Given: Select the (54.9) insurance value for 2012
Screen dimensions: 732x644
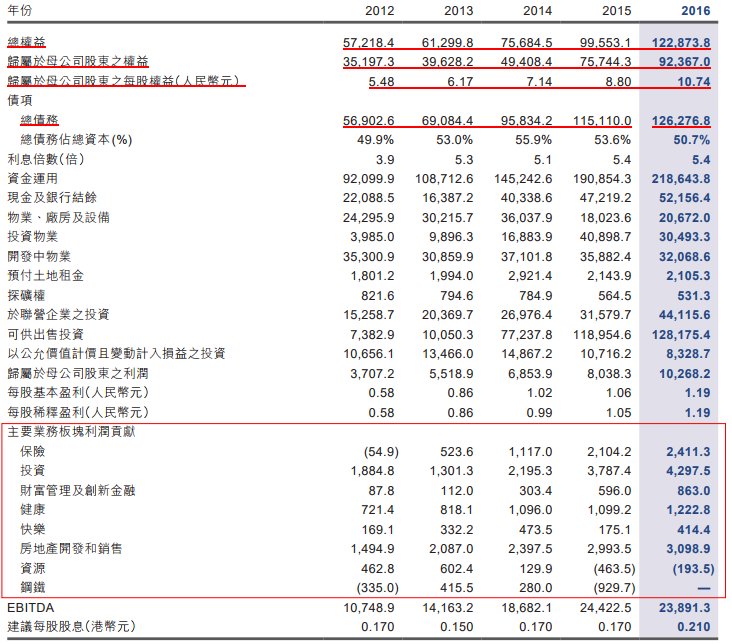Looking at the screenshot, I should [x=380, y=452].
